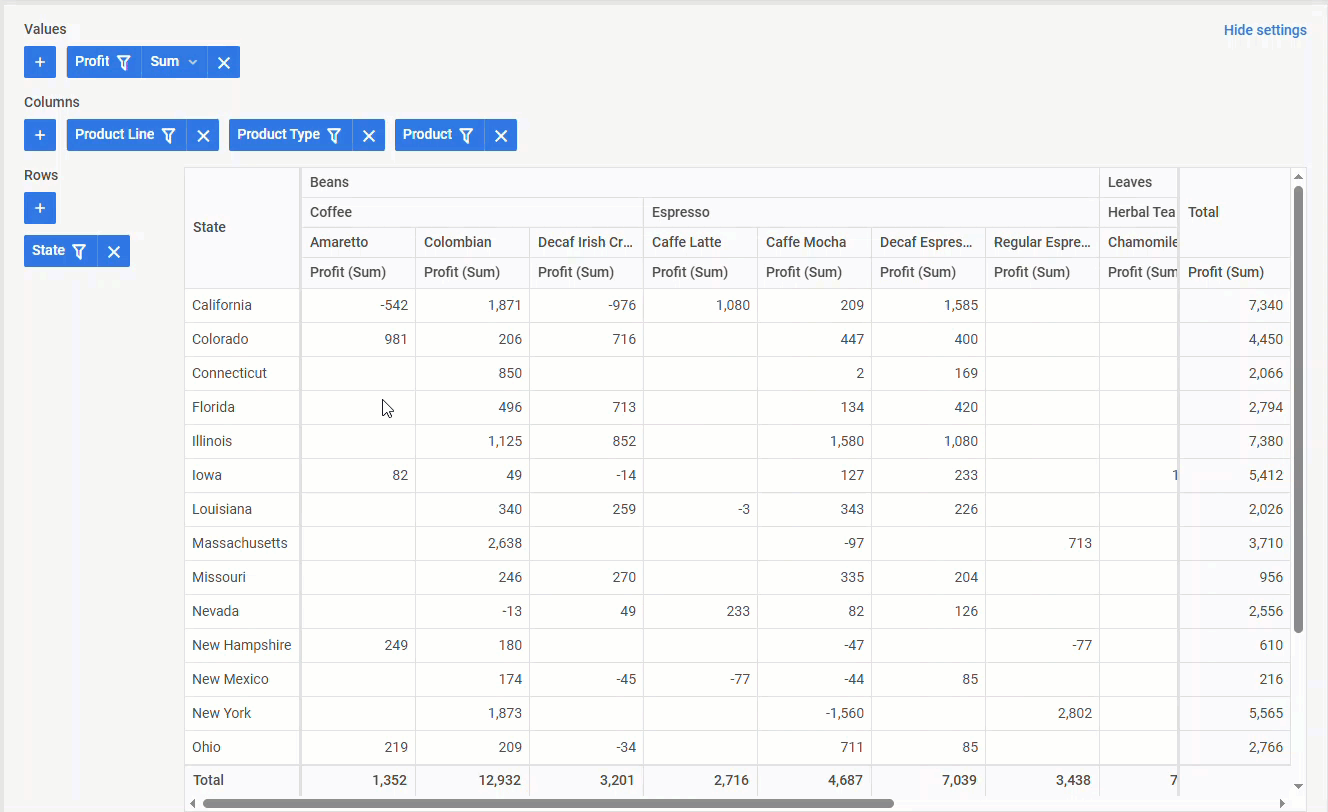This screenshot has height=812, width=1328.
Task: Click the Coffee product type header
Action: click(x=472, y=213)
